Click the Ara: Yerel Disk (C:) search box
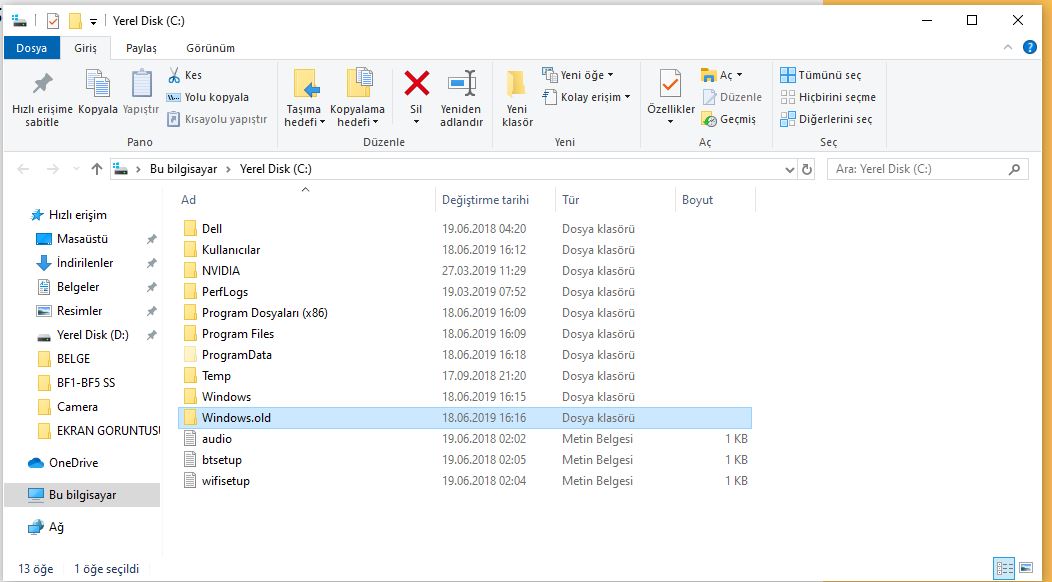The height and width of the screenshot is (582, 1052). (928, 169)
